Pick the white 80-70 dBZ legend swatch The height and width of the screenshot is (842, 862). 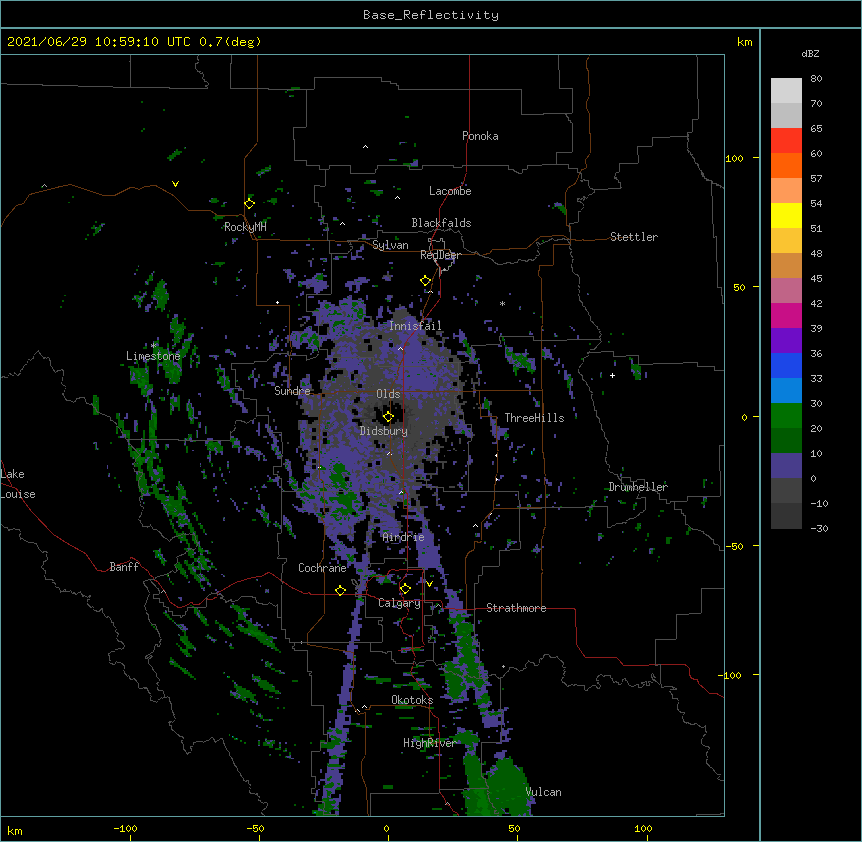(786, 91)
